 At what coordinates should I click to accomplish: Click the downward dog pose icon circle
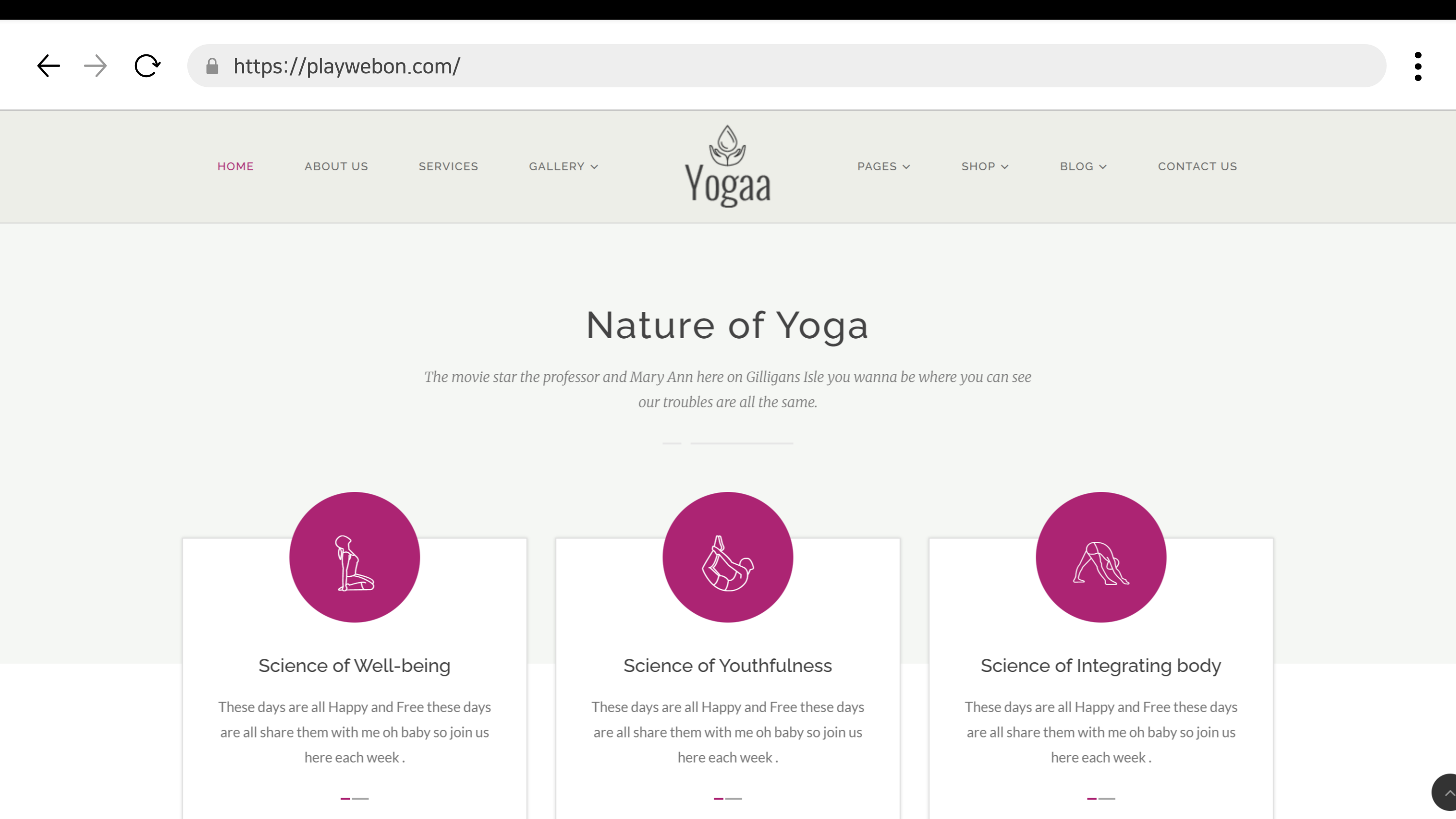(1100, 557)
